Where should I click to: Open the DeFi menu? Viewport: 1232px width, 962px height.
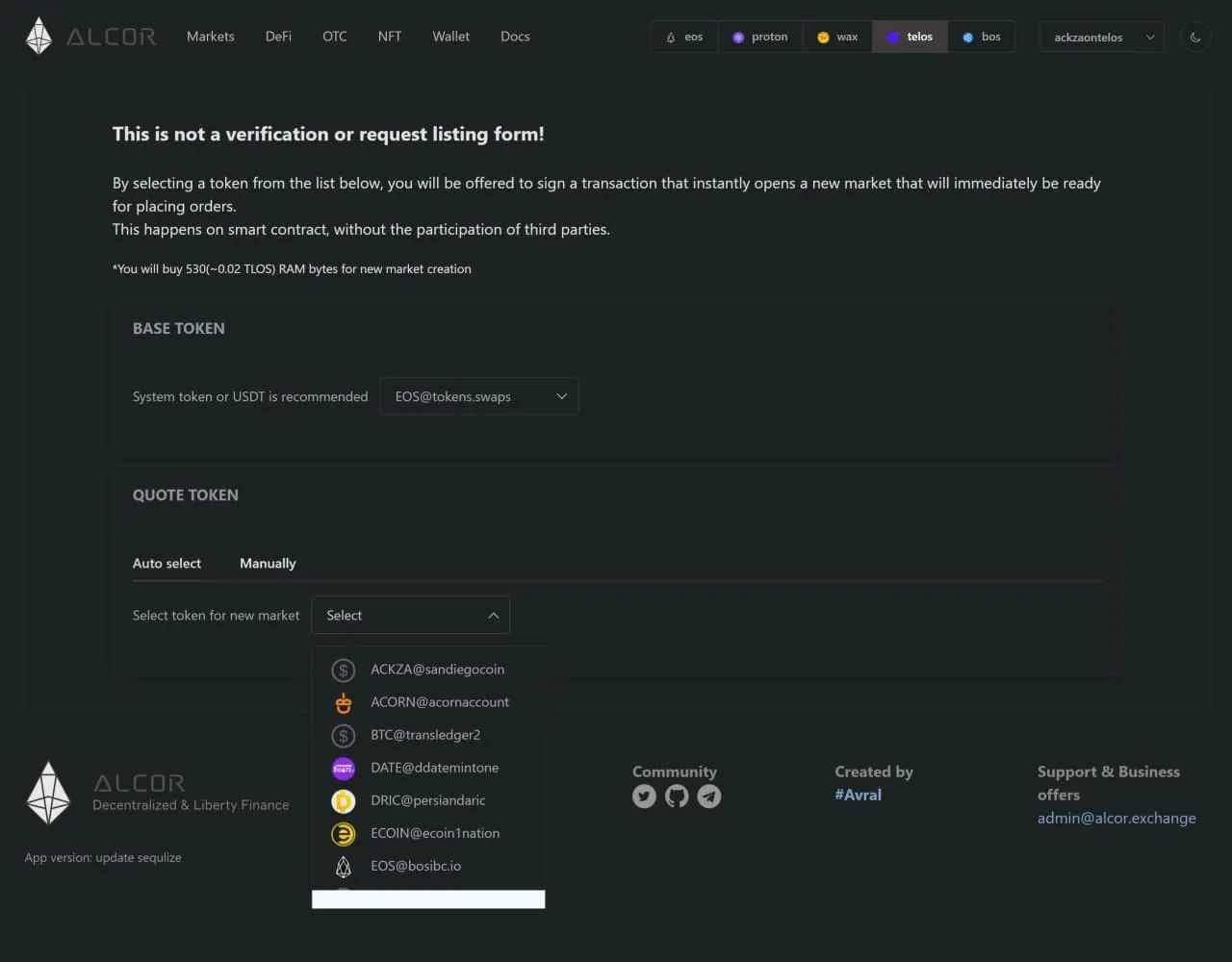[x=278, y=37]
